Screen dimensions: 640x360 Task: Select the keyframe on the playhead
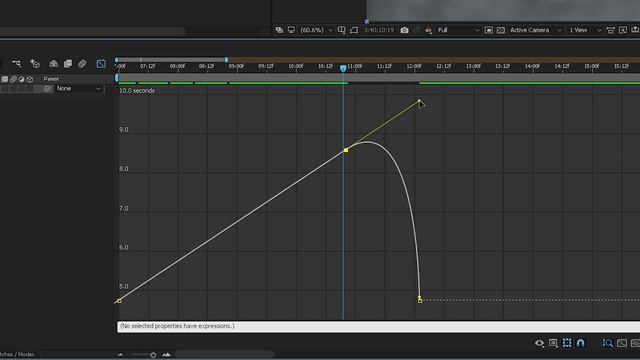point(346,150)
